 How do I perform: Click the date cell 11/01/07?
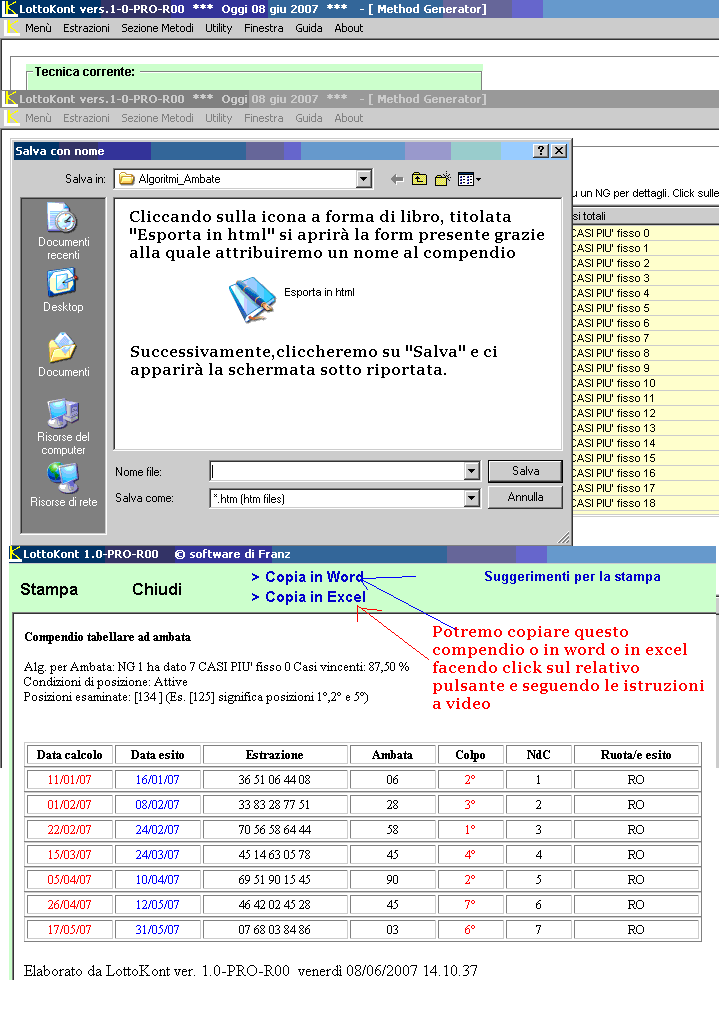pos(69,780)
